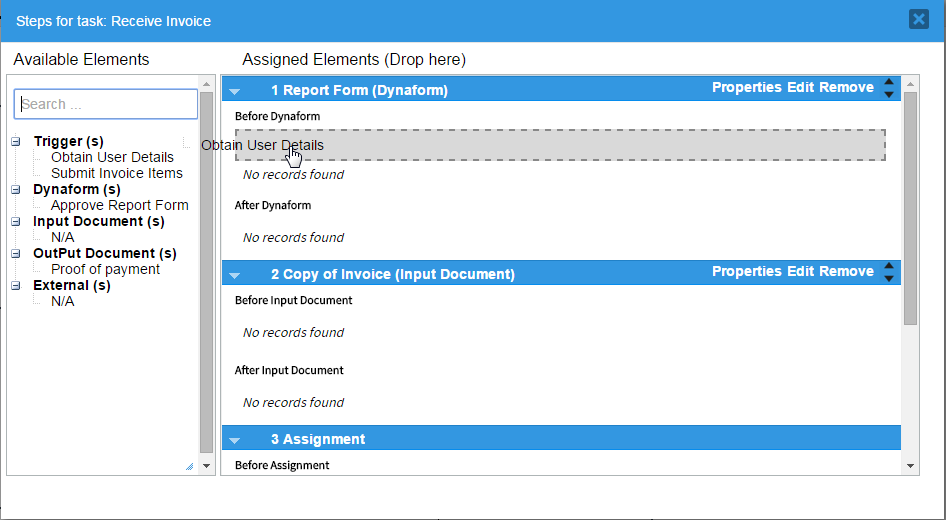Collapse the Assignment step section
Screen dimensions: 946x520
coord(235,440)
